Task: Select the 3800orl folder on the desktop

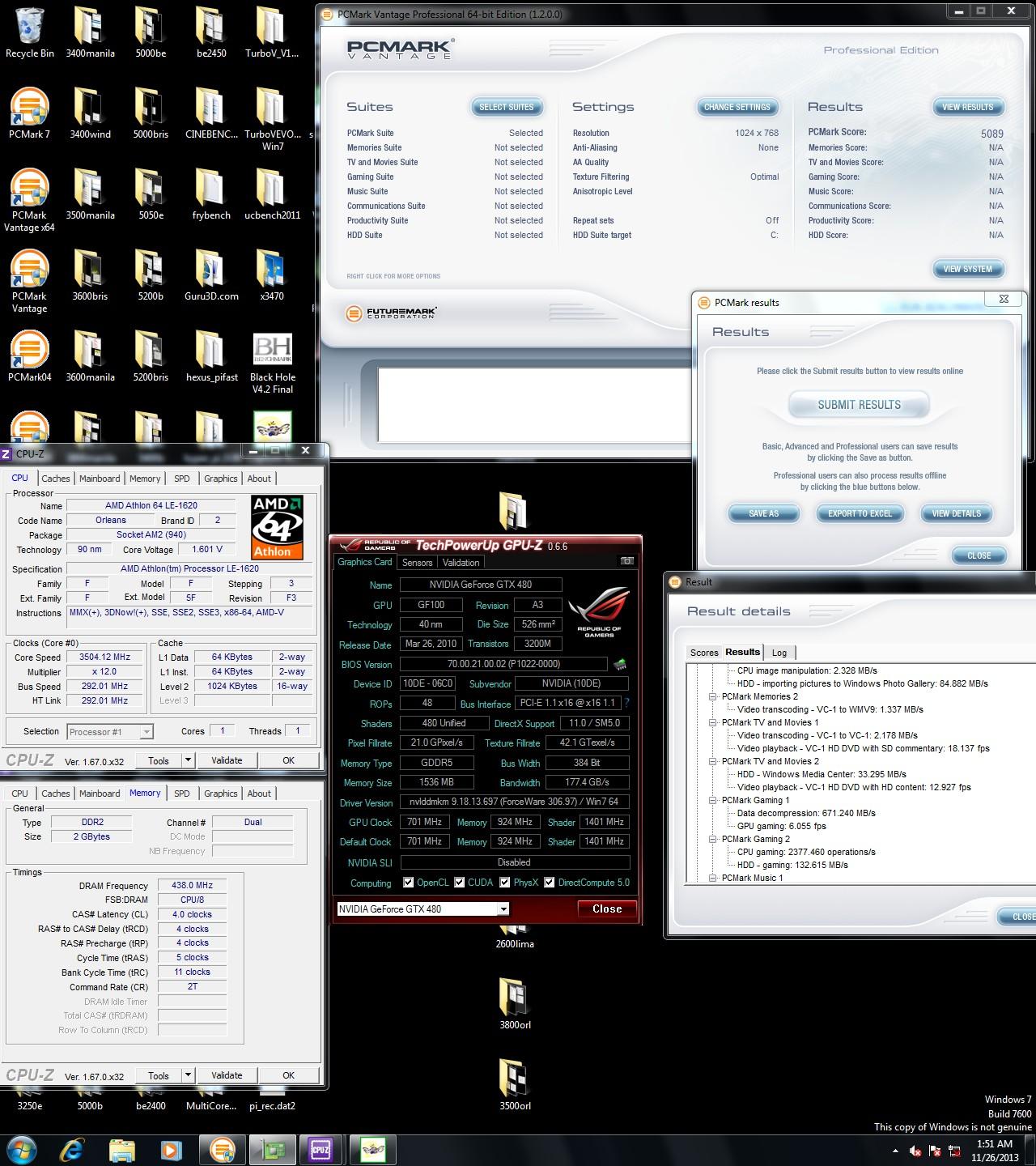Action: [x=515, y=1004]
